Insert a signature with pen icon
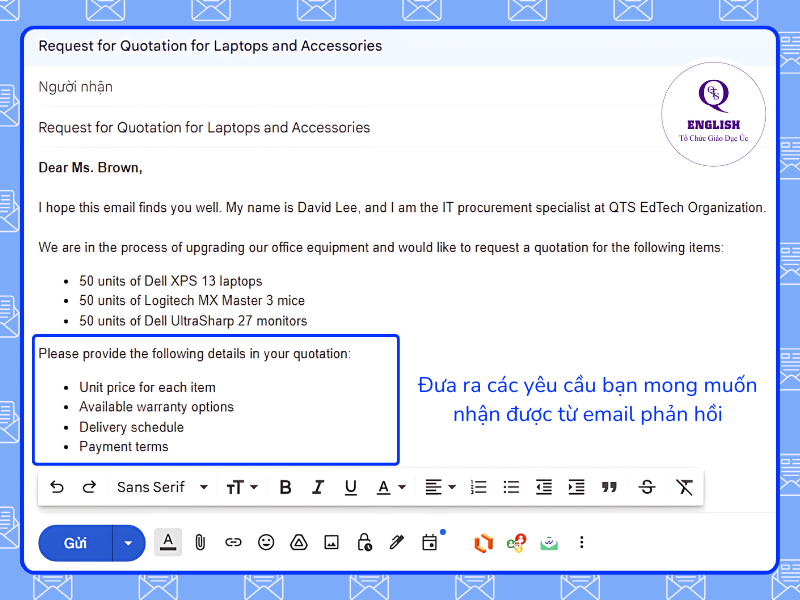The image size is (800, 600). [396, 542]
